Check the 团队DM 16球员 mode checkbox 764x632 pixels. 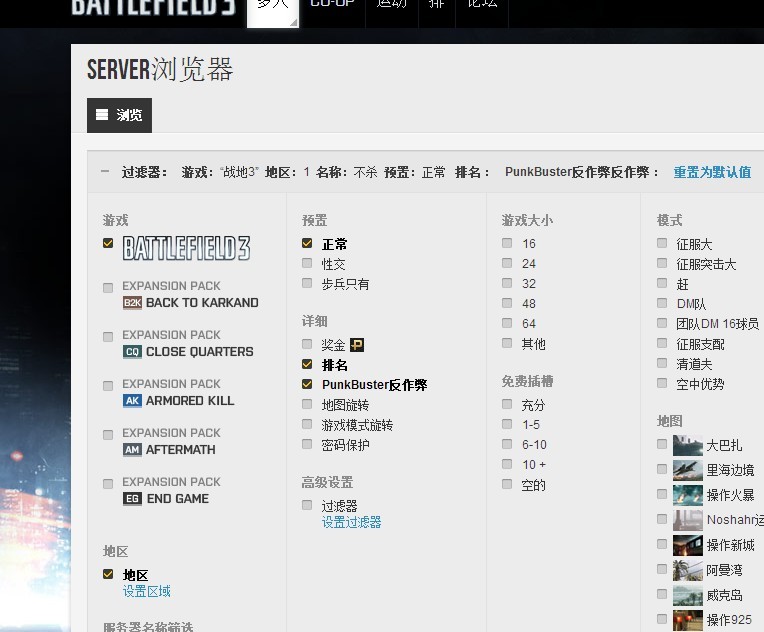click(662, 323)
